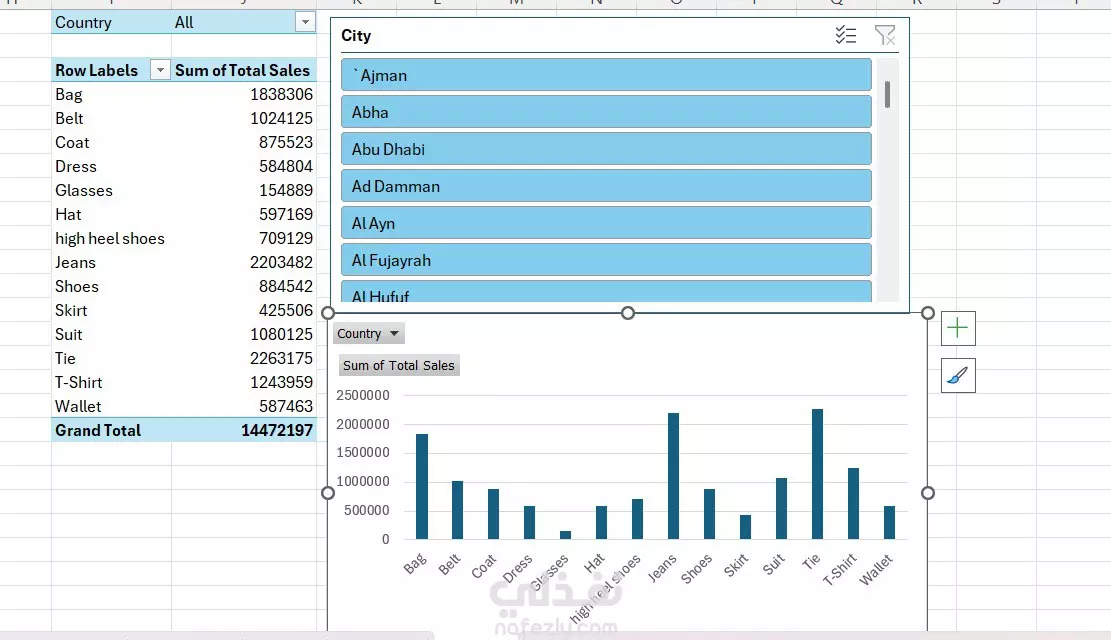Select Ad Damman in slicer

click(x=606, y=186)
